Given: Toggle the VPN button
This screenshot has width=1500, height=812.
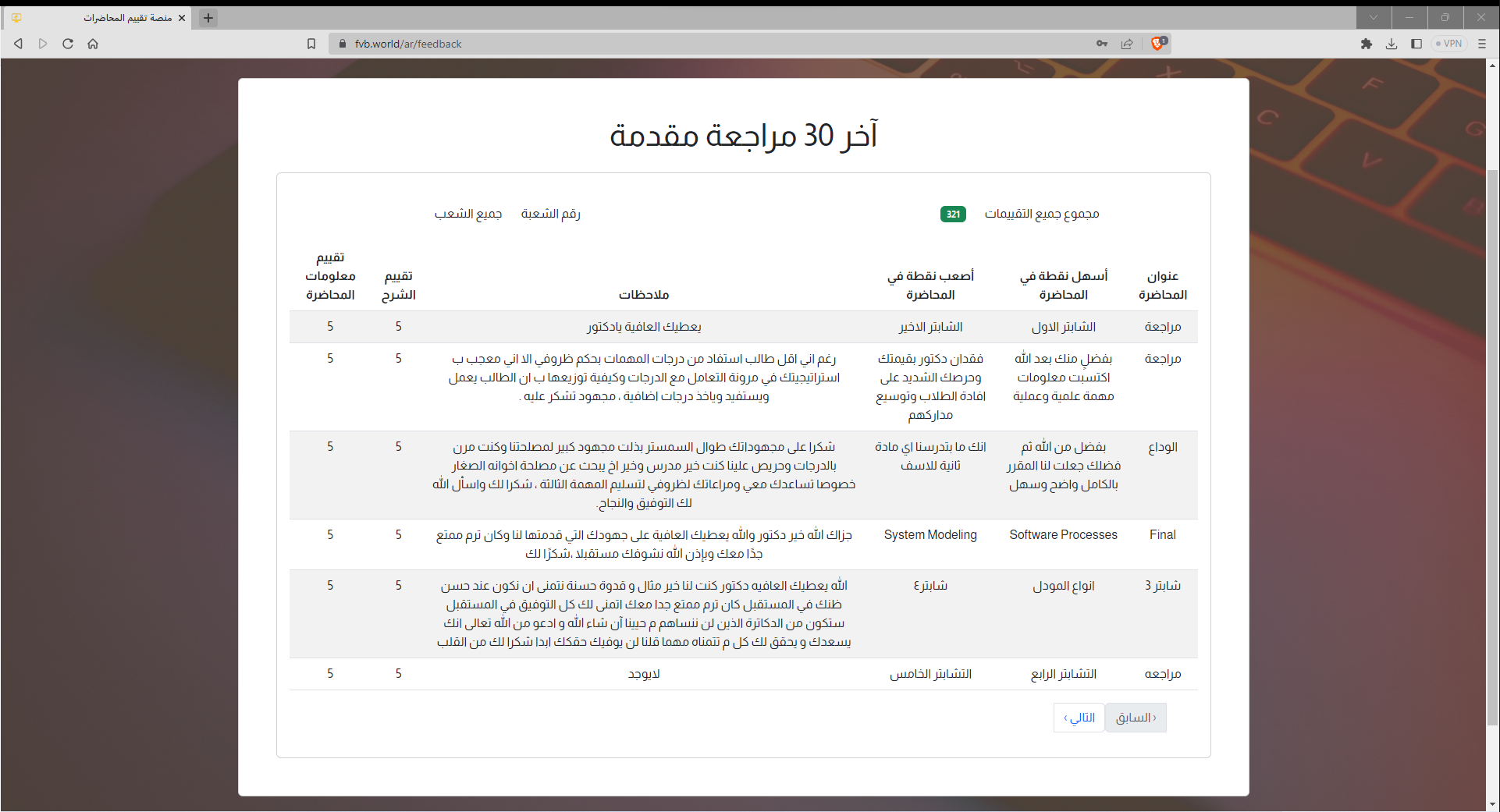Looking at the screenshot, I should coord(1449,44).
